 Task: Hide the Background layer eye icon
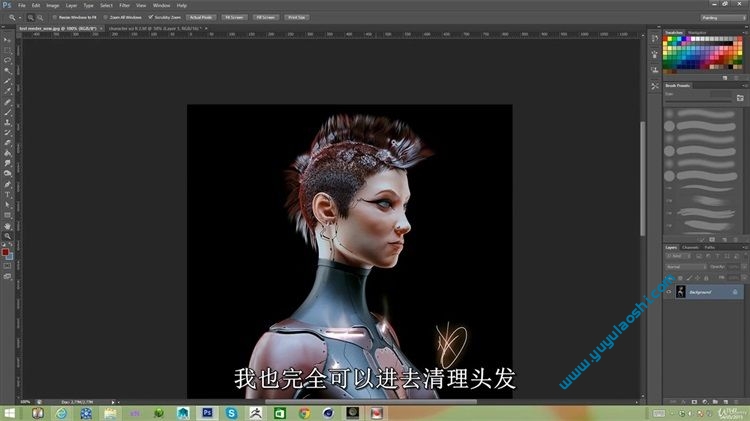point(669,292)
